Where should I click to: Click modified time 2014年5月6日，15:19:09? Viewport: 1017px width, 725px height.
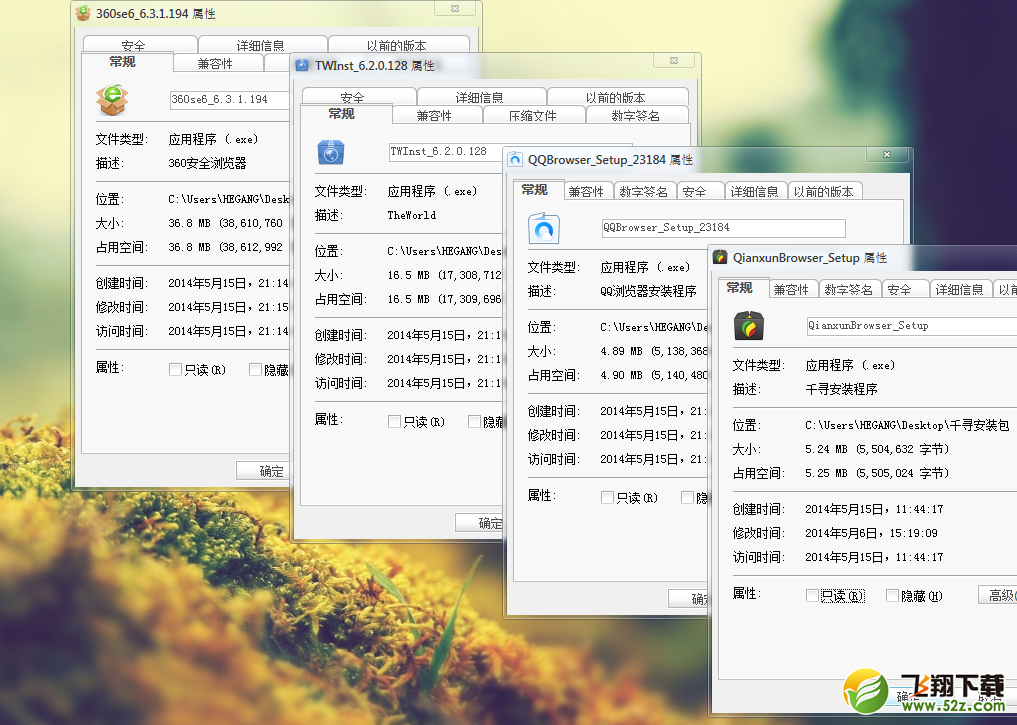[x=871, y=533]
